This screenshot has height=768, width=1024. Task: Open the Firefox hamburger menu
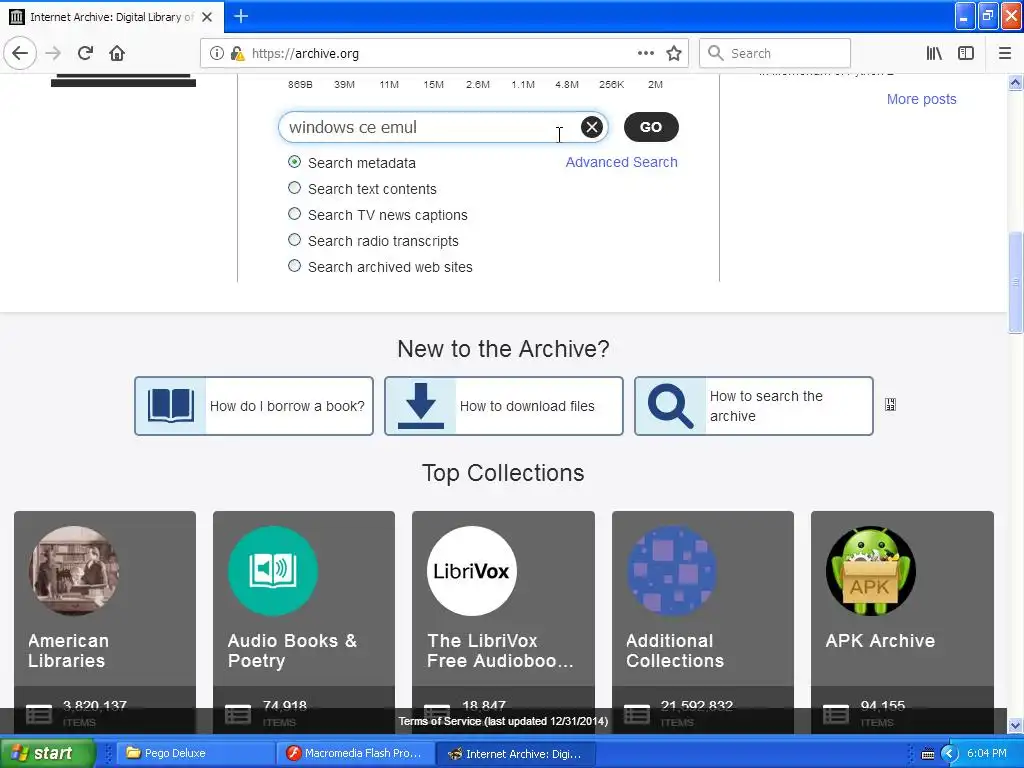click(1004, 53)
